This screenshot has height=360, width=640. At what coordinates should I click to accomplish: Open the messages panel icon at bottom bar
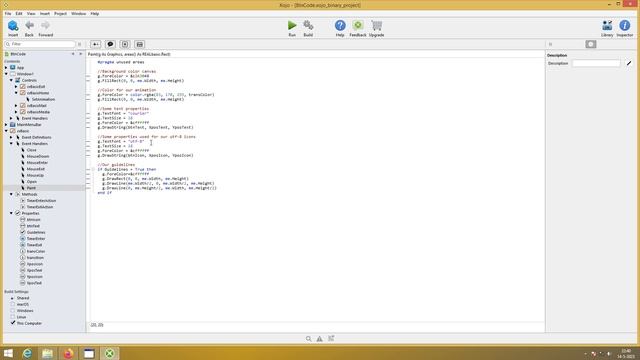331,338
